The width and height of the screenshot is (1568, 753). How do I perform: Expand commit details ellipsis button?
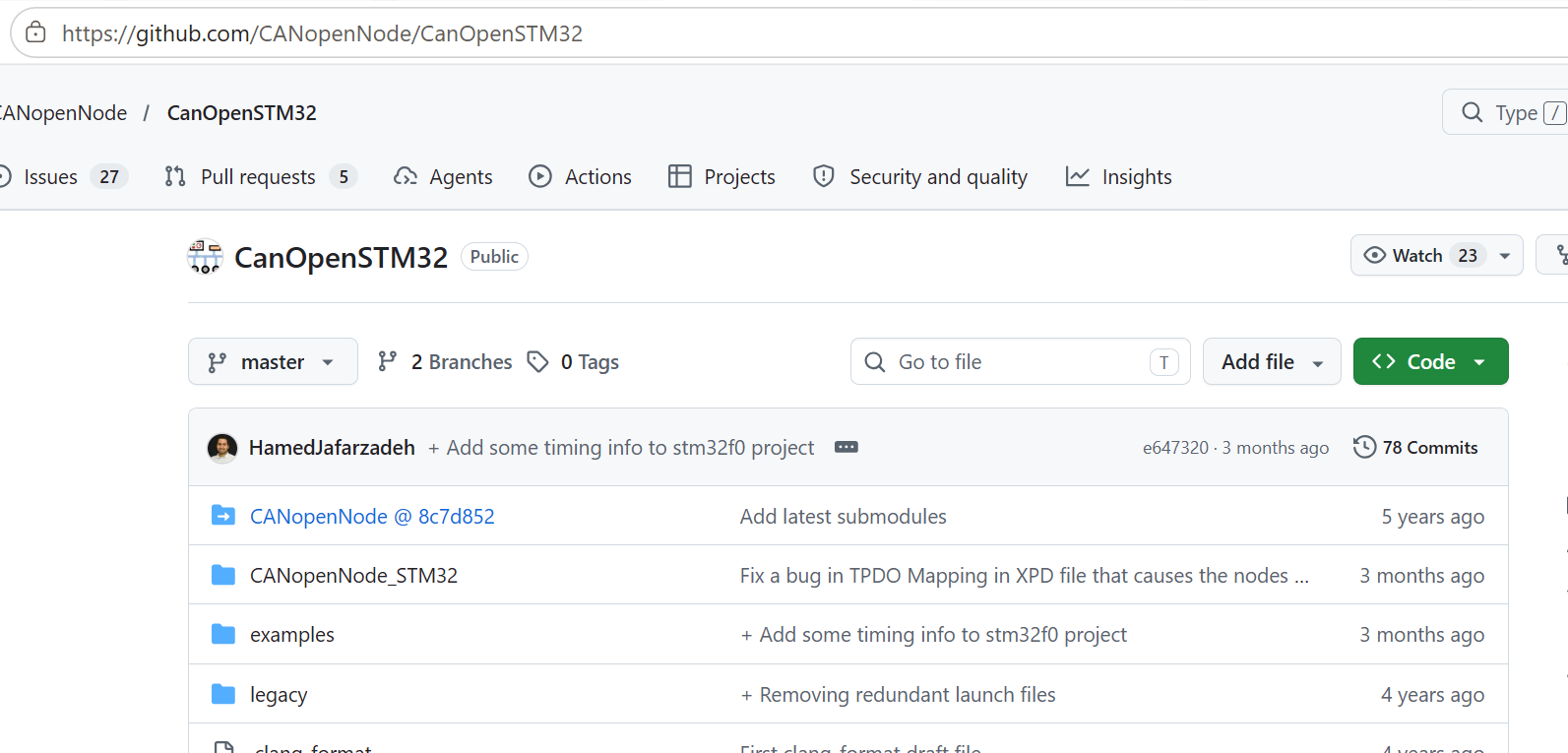(847, 447)
